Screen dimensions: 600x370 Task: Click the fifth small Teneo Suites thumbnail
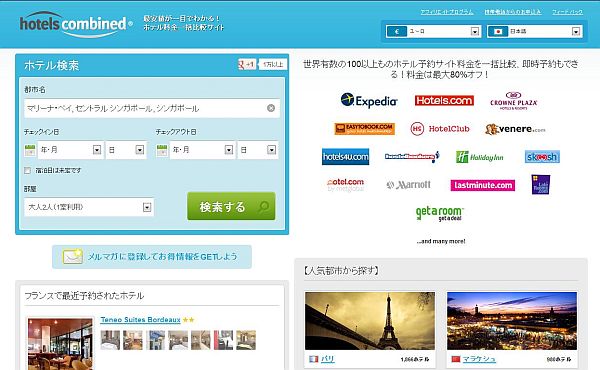click(x=201, y=340)
